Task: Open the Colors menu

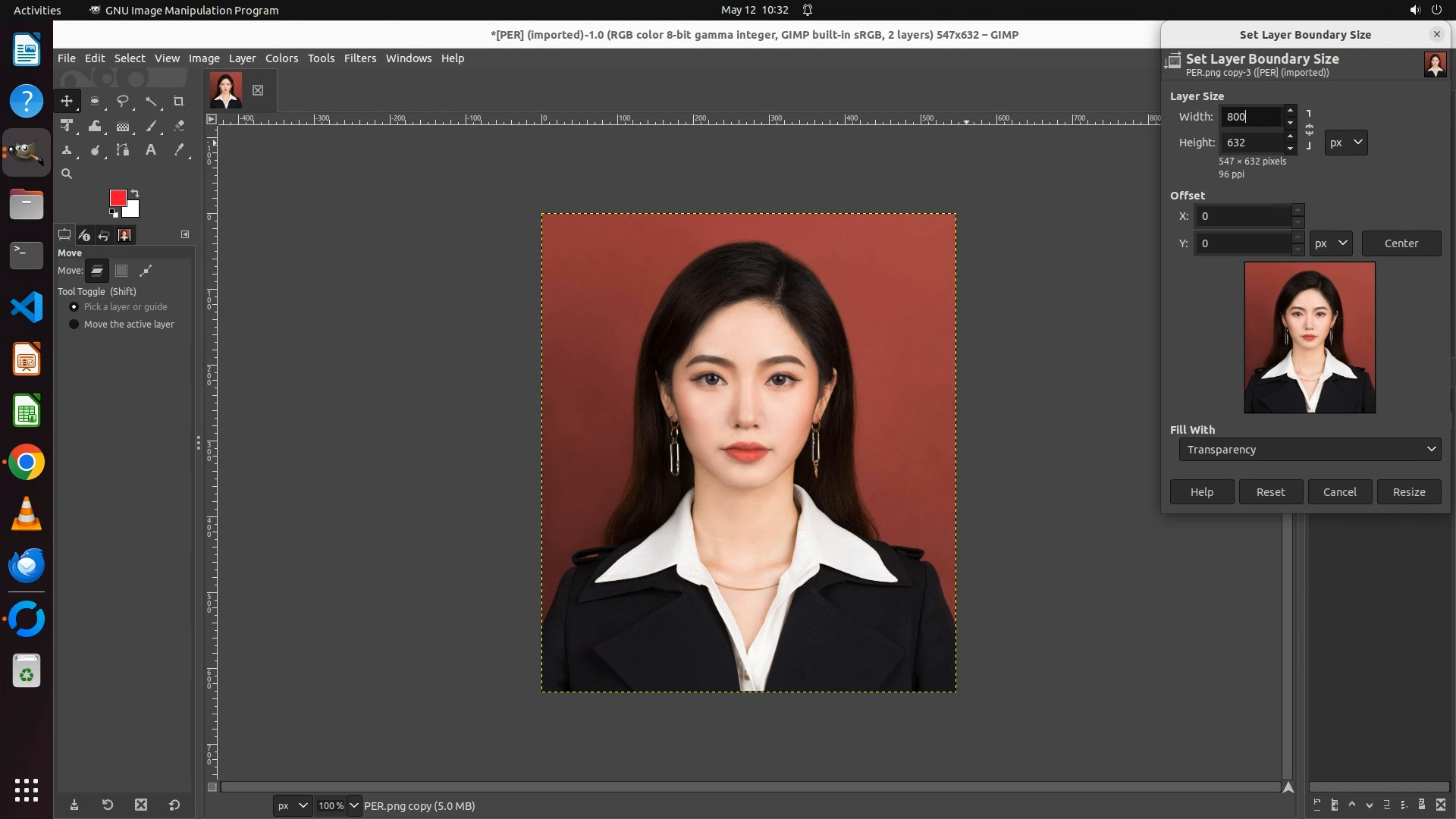Action: tap(281, 58)
